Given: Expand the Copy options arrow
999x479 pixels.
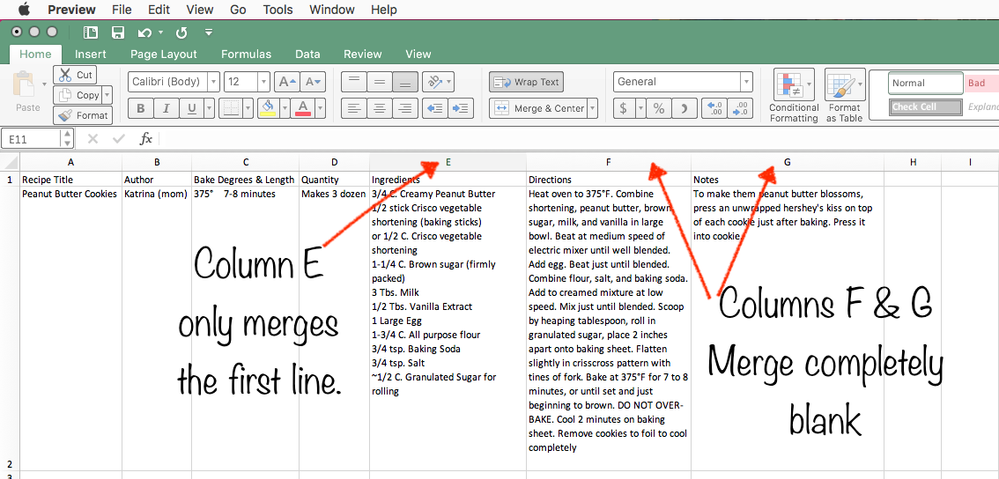Looking at the screenshot, I should (x=107, y=95).
